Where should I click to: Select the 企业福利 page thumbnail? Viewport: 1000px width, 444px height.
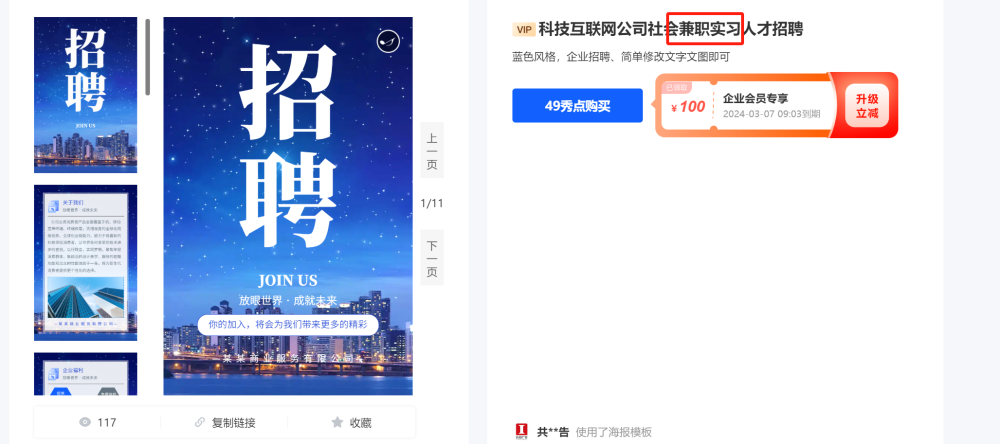[x=85, y=374]
